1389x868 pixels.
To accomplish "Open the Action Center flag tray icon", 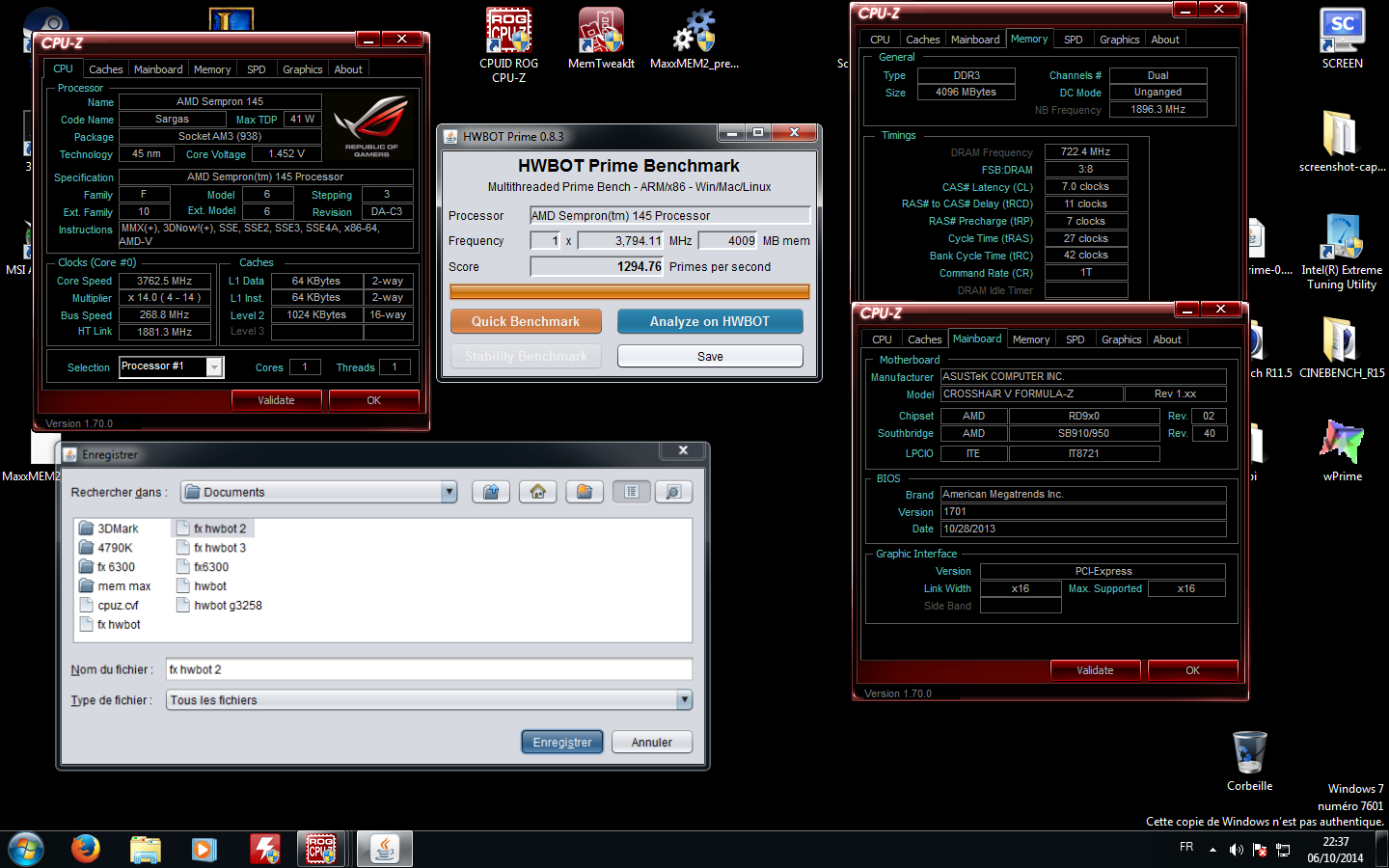I will click(1260, 850).
